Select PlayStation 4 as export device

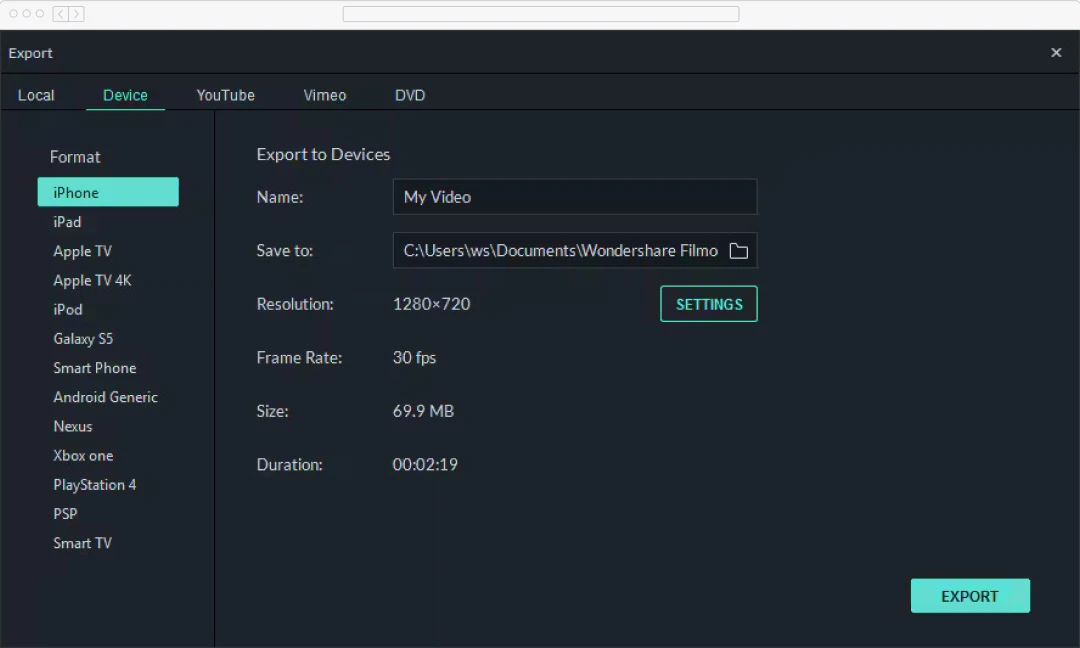[95, 484]
